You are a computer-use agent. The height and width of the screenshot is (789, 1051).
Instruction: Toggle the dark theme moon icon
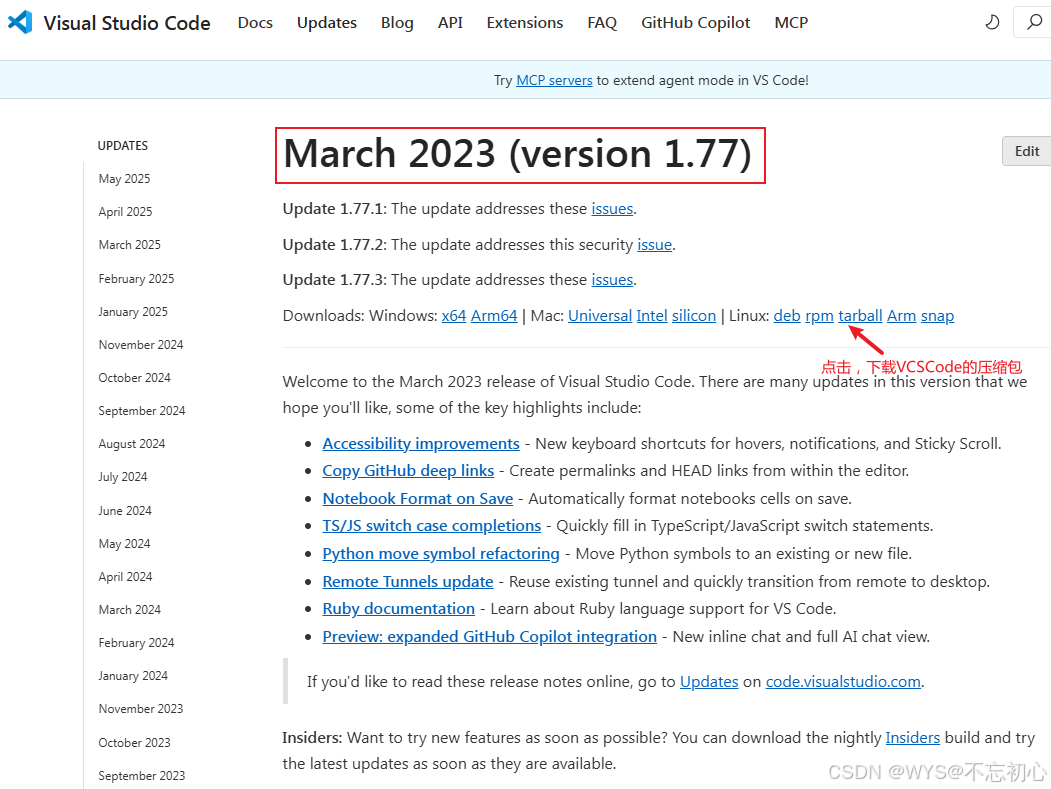click(x=992, y=22)
